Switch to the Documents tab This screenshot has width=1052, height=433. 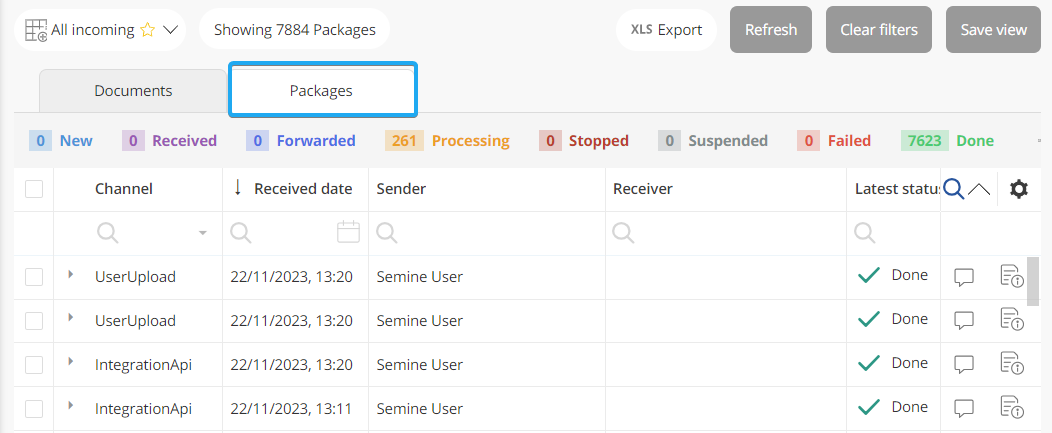(x=133, y=91)
